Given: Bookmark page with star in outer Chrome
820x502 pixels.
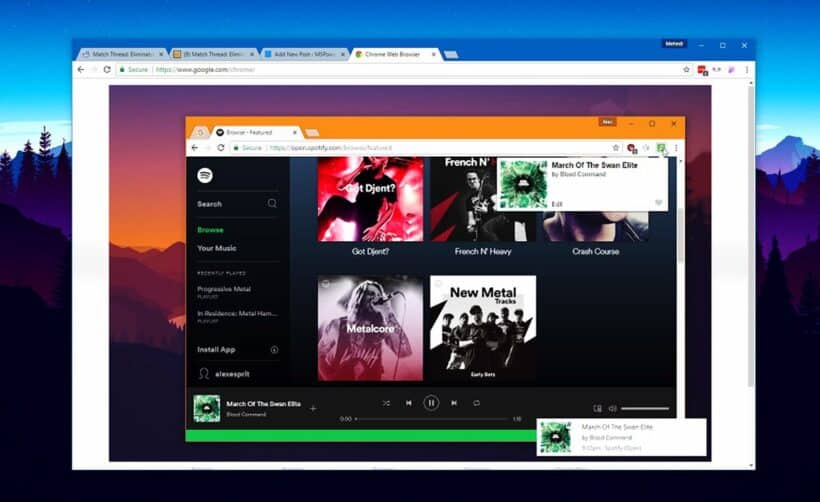Looking at the screenshot, I should (686, 70).
